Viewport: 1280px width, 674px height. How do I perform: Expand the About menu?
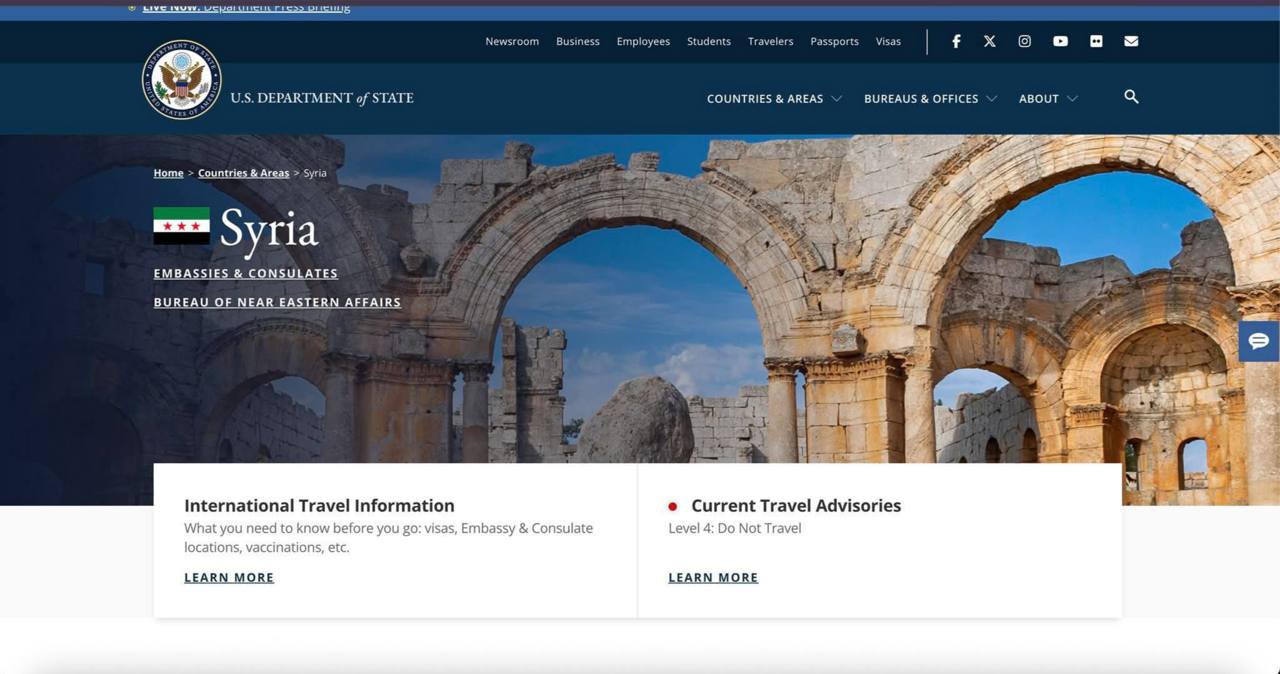pyautogui.click(x=1048, y=98)
